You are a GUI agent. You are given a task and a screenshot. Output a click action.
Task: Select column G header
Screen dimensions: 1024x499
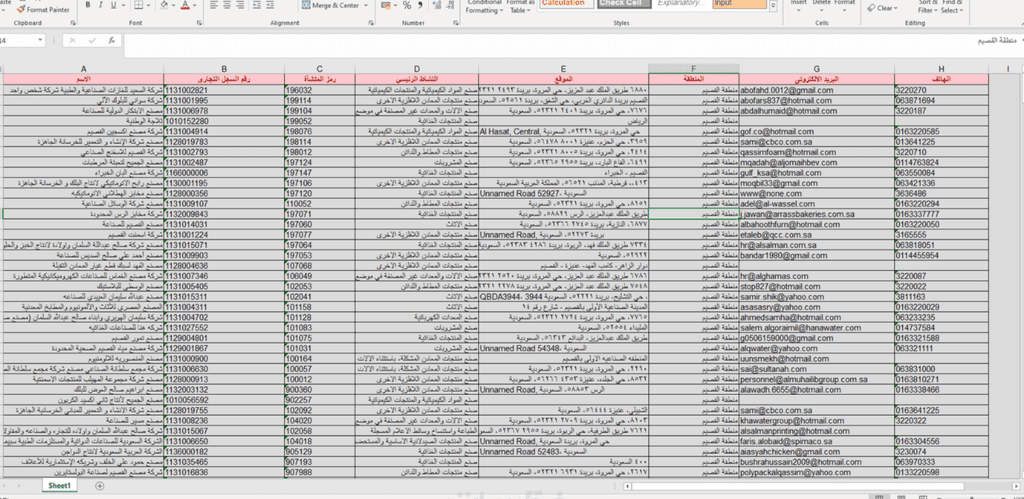(816, 68)
